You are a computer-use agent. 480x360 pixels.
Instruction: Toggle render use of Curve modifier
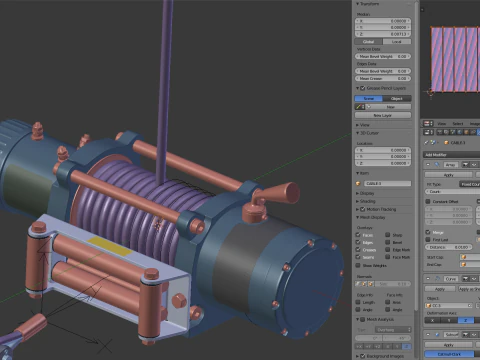point(466,279)
